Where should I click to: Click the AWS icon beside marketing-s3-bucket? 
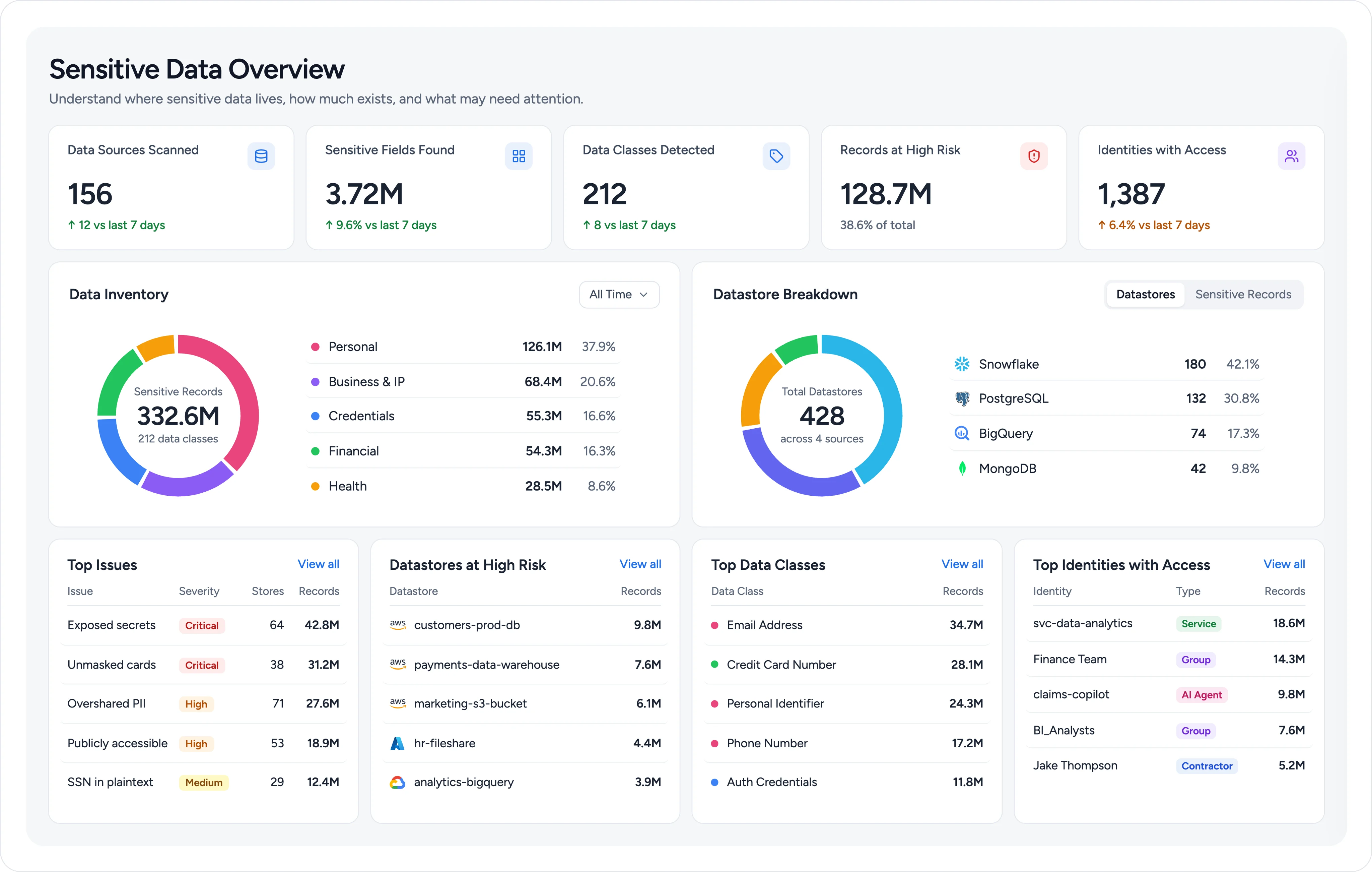398,703
